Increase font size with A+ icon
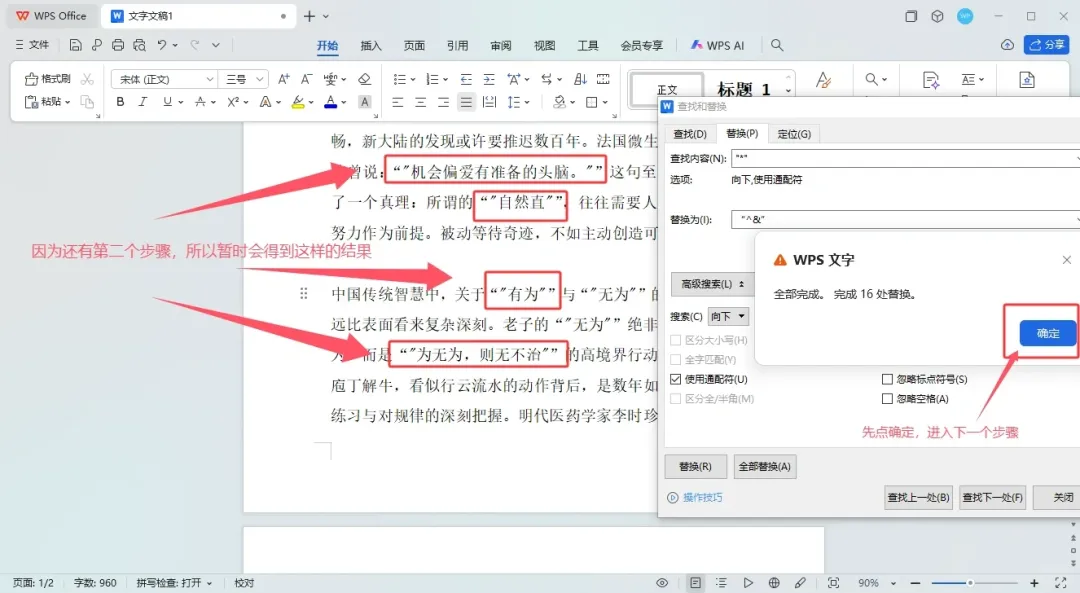The image size is (1080, 593). coord(283,79)
